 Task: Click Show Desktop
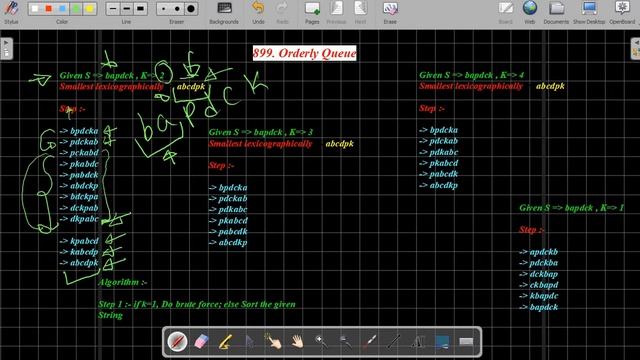(x=589, y=12)
